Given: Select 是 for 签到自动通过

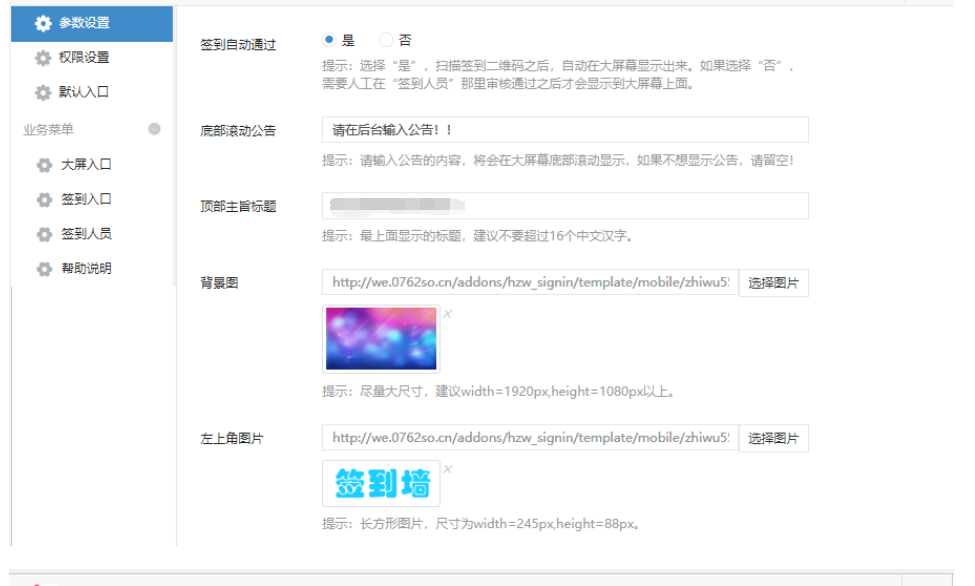Looking at the screenshot, I should tap(330, 38).
